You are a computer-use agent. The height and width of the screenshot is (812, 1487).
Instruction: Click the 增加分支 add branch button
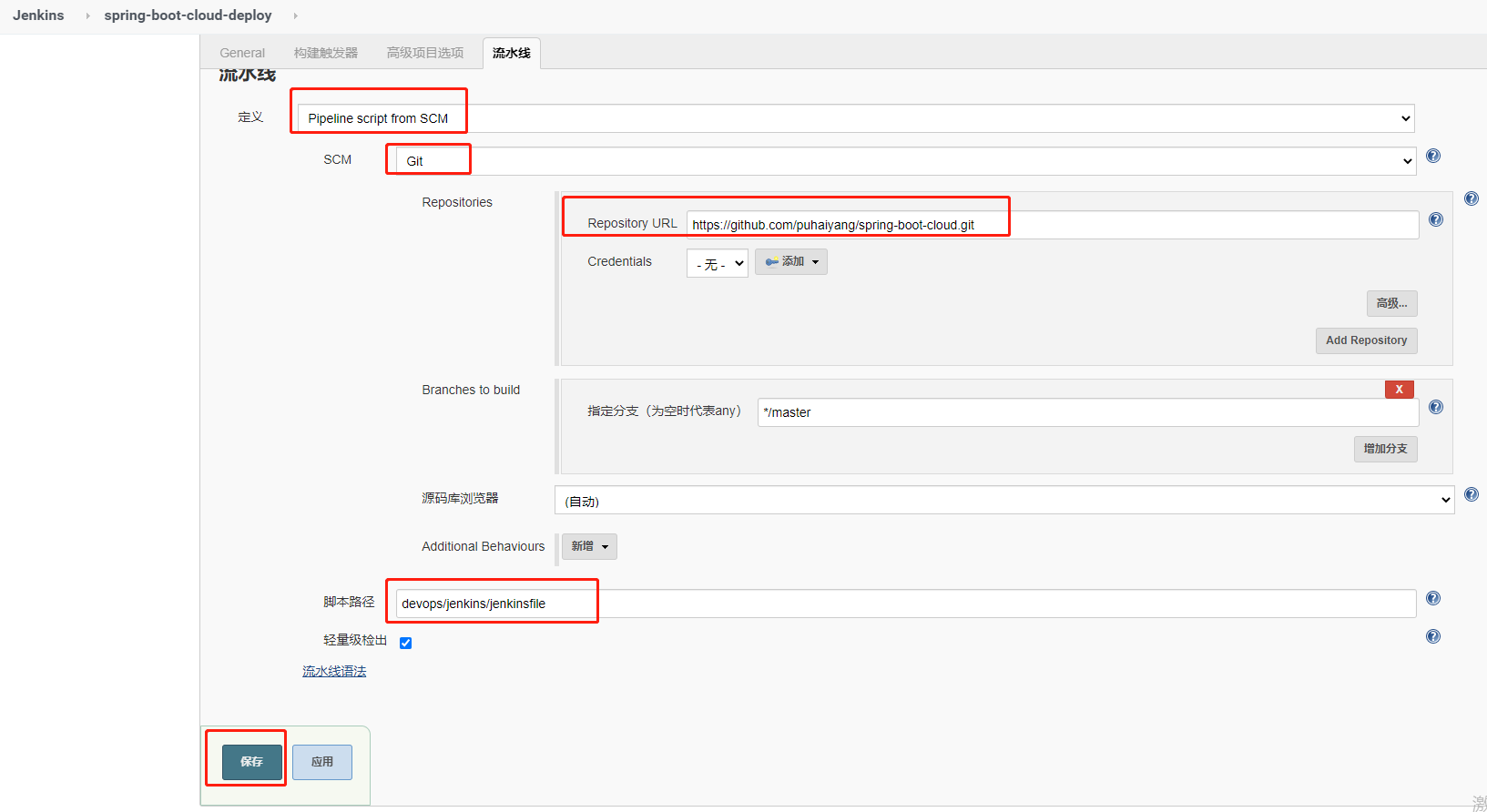[x=1386, y=449]
